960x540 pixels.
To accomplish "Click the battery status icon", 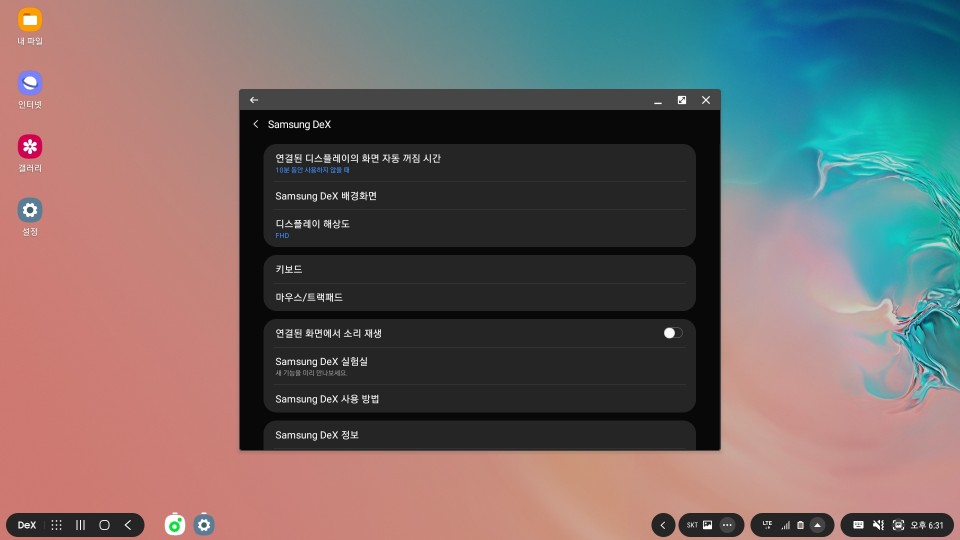I will [800, 525].
